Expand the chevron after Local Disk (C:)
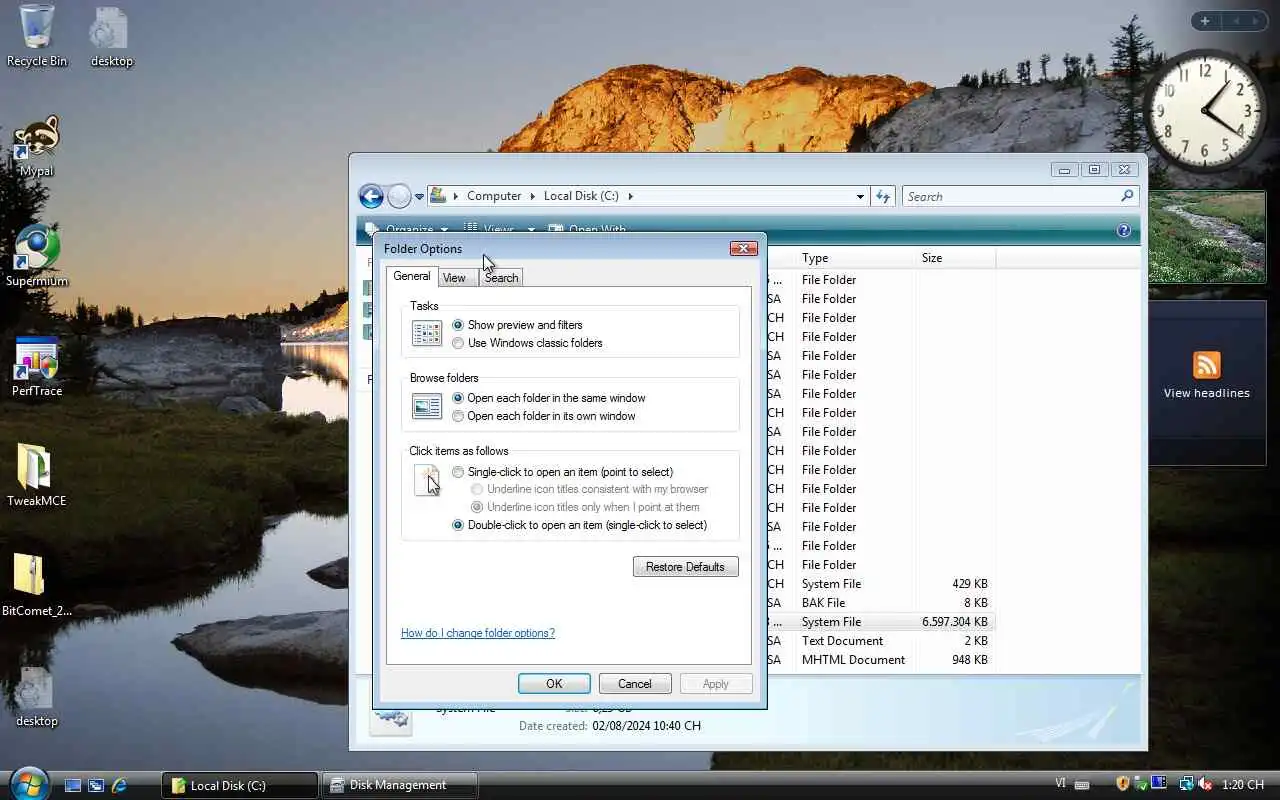Viewport: 1280px width, 800px height. 630,197
